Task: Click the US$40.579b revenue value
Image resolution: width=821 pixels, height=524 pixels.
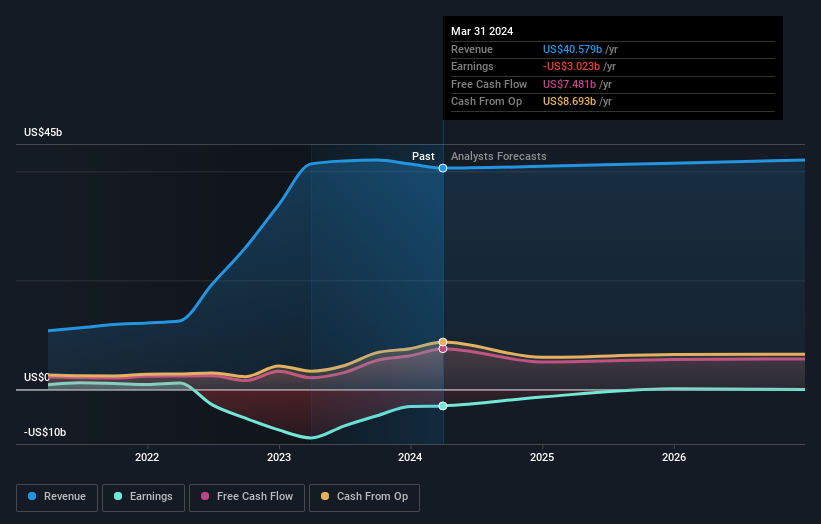Action: tap(572, 49)
